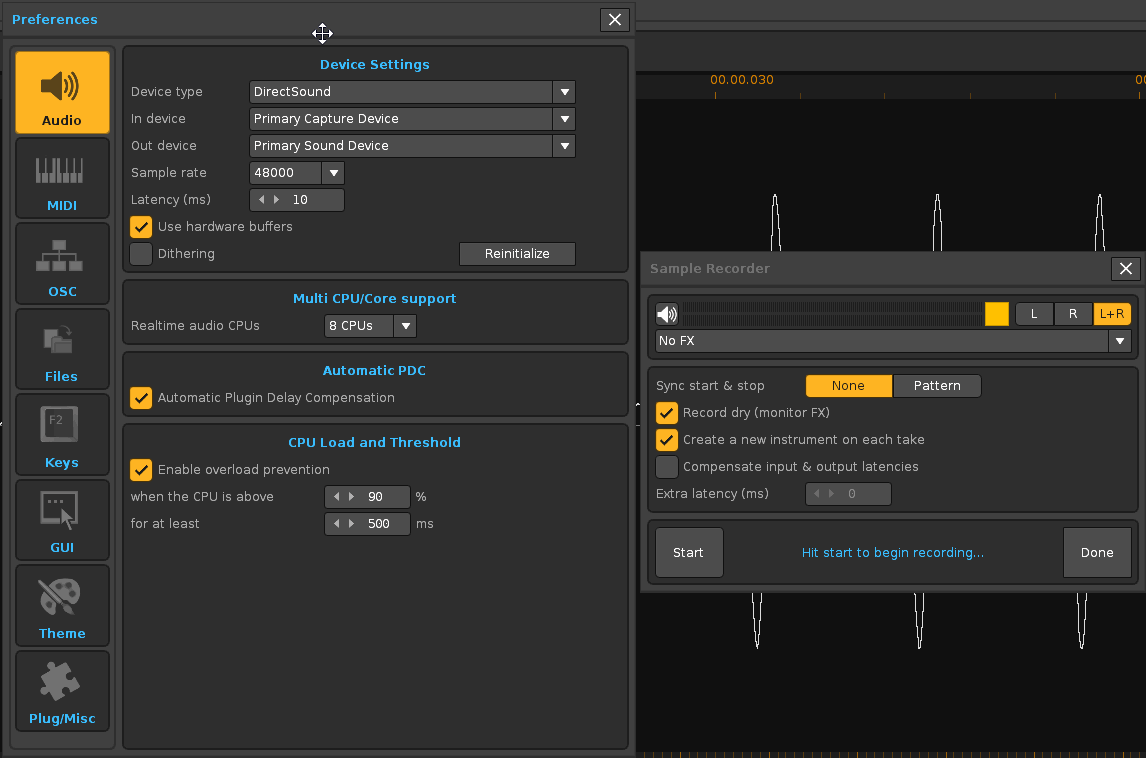This screenshot has width=1146, height=758.
Task: Select the L+R recording channel mode
Action: tap(1112, 313)
